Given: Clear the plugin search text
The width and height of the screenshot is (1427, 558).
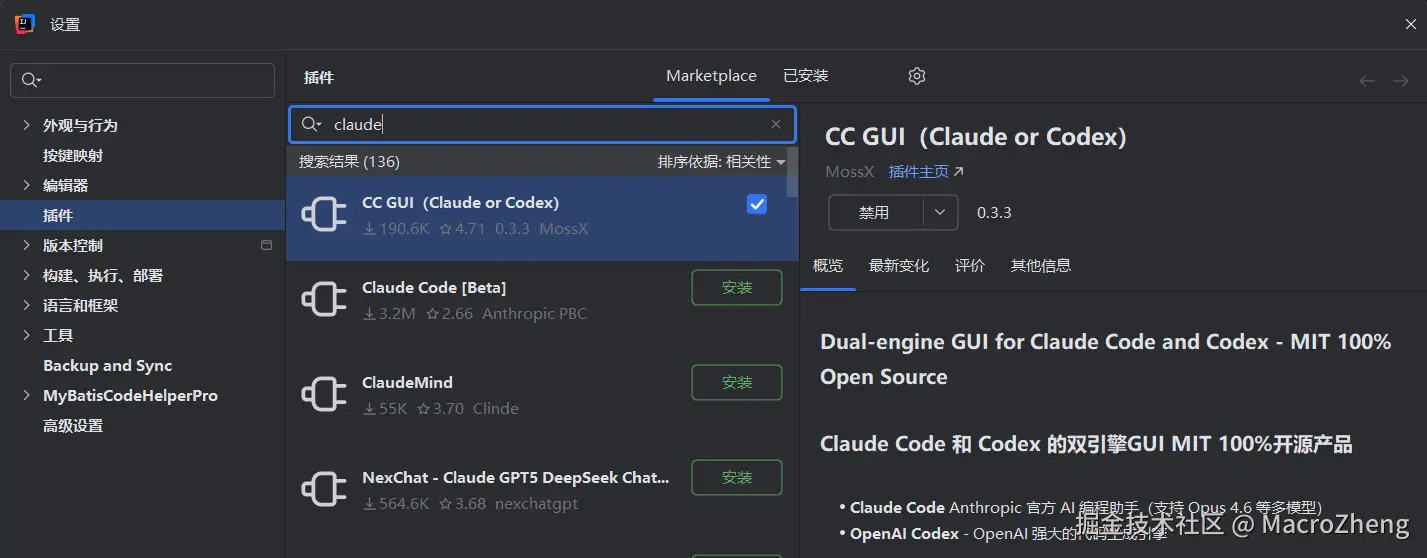Looking at the screenshot, I should pyautogui.click(x=776, y=124).
